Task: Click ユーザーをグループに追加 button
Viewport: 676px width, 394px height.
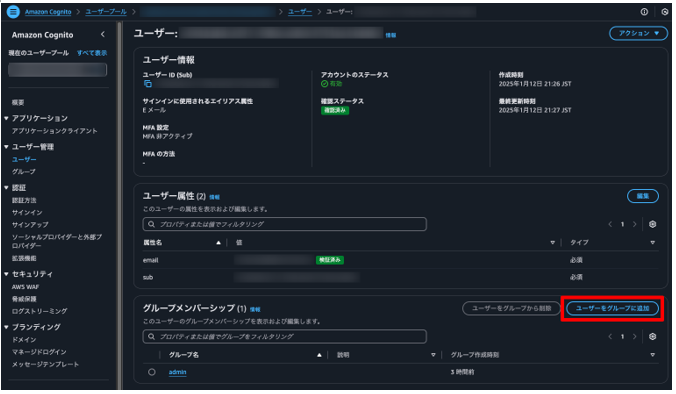Action: point(612,308)
